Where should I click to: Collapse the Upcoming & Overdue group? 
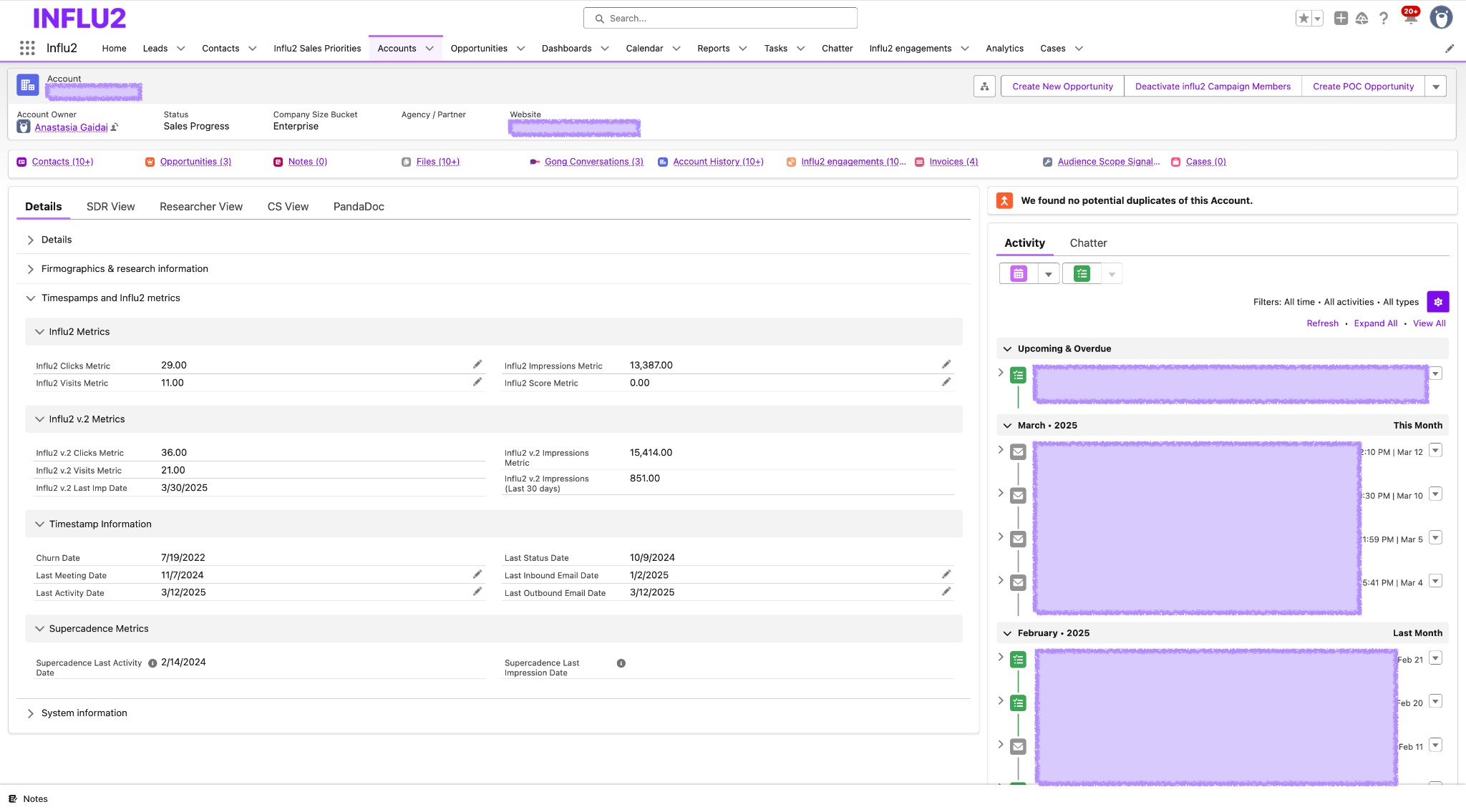point(1007,349)
